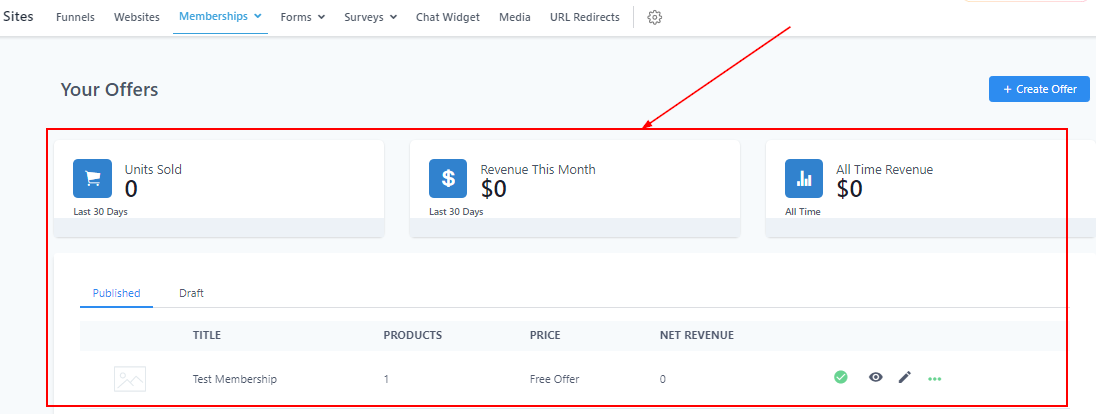Expand the Forms dropdown menu
The image size is (1096, 414).
point(301,17)
